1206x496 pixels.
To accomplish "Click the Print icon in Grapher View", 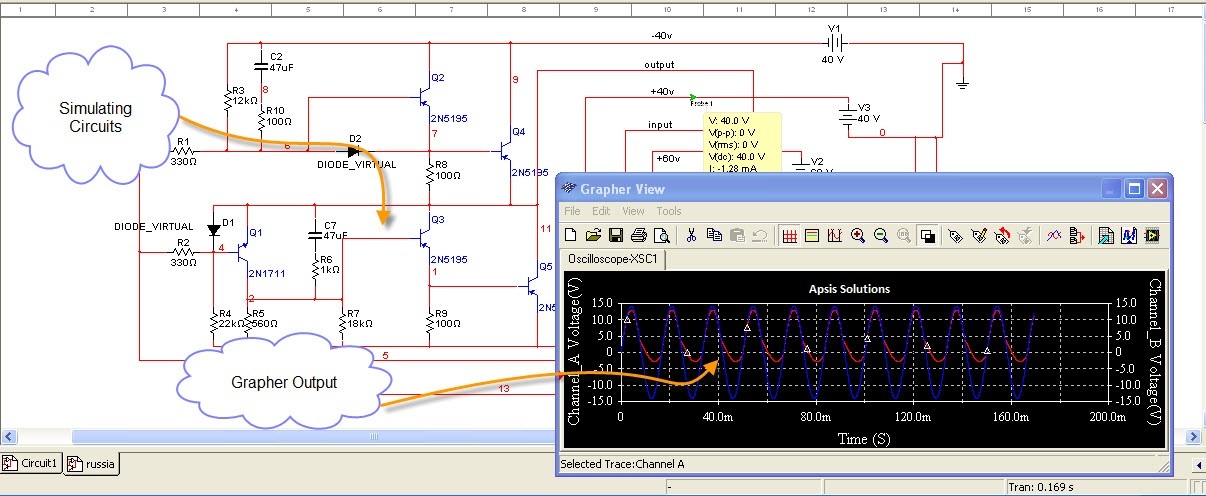I will pos(639,236).
